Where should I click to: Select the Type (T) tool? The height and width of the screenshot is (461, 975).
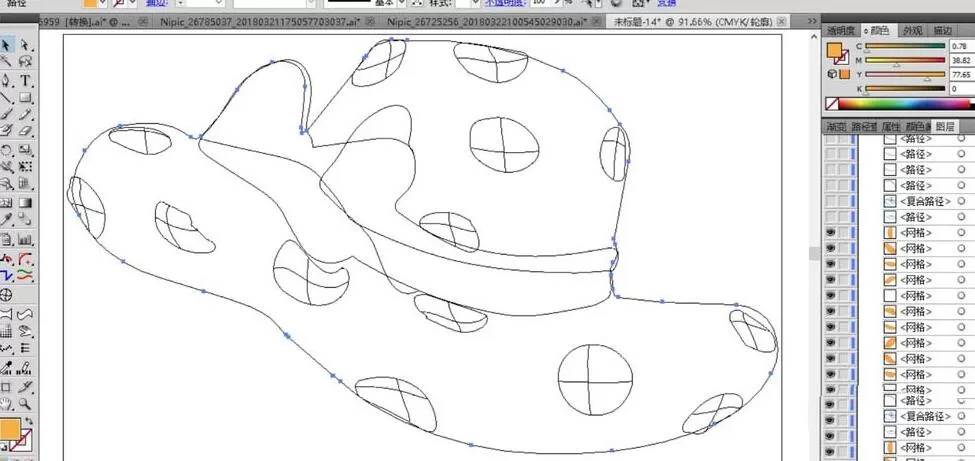tap(25, 81)
